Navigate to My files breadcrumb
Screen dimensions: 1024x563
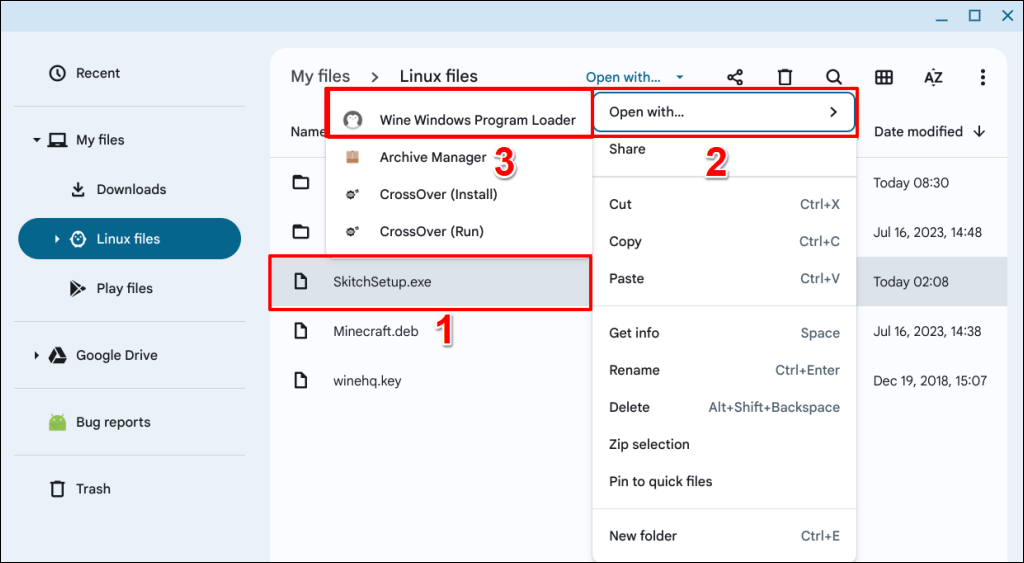point(320,76)
